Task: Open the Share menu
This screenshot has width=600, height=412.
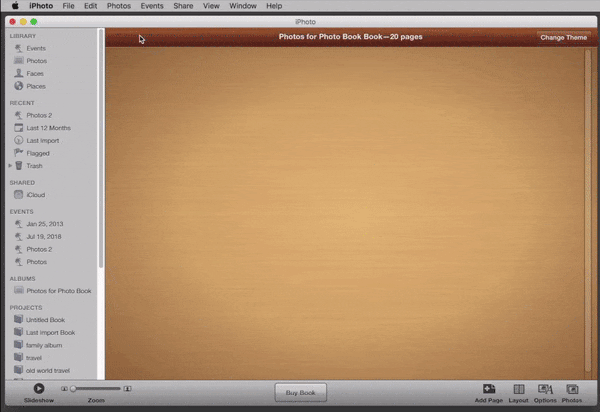Action: (183, 6)
